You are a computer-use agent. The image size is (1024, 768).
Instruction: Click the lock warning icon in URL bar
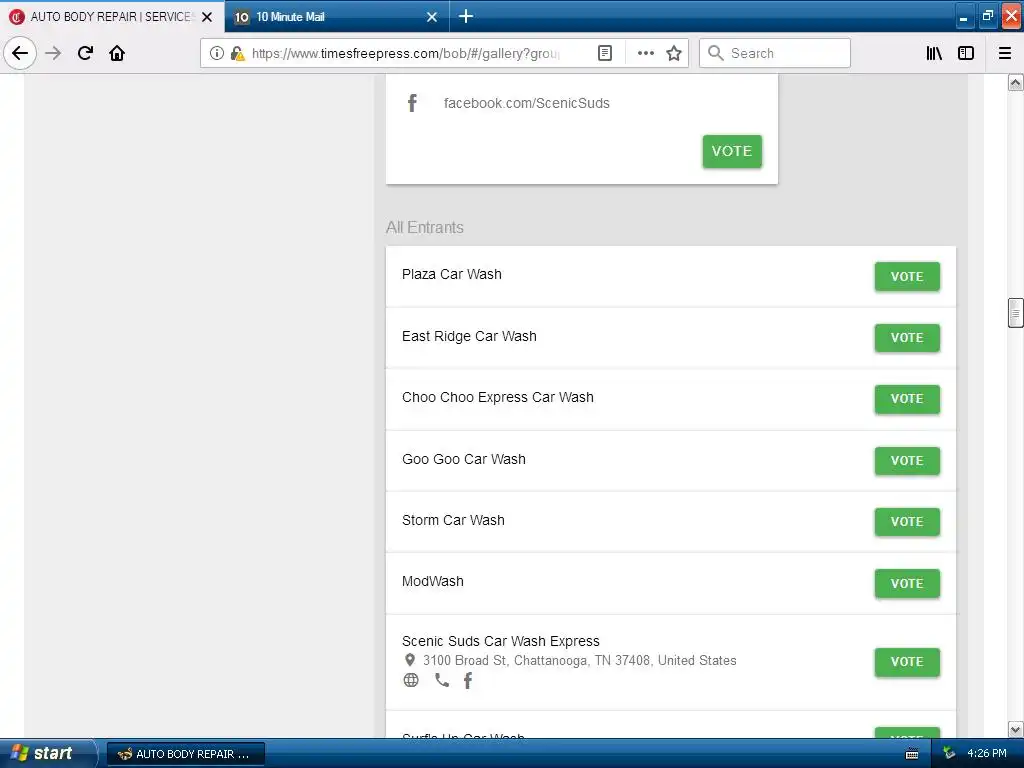click(237, 53)
